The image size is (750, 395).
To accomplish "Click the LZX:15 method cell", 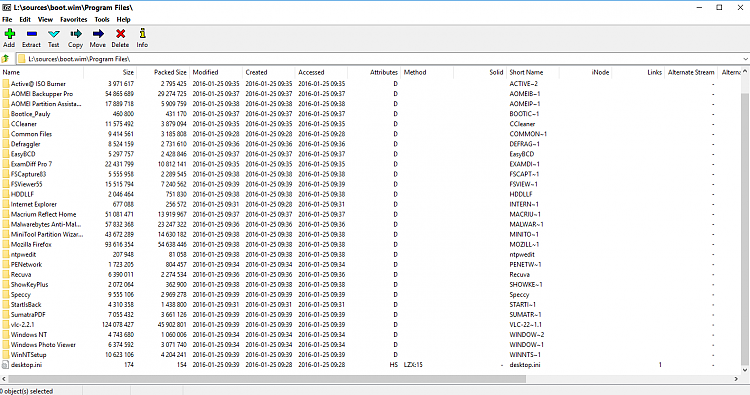I will pos(413,365).
